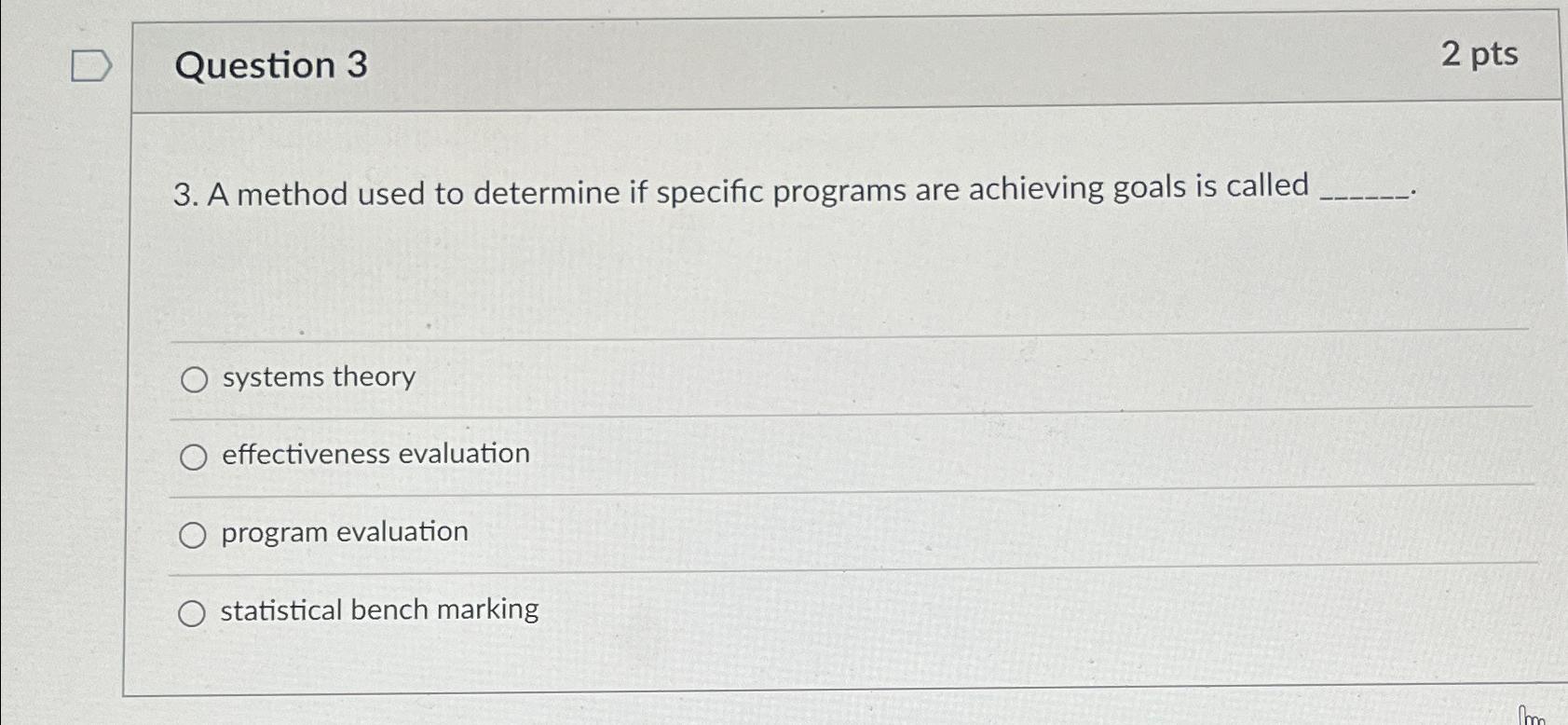This screenshot has width=1568, height=725.
Task: Click the systems theory answer text
Action: click(317, 378)
